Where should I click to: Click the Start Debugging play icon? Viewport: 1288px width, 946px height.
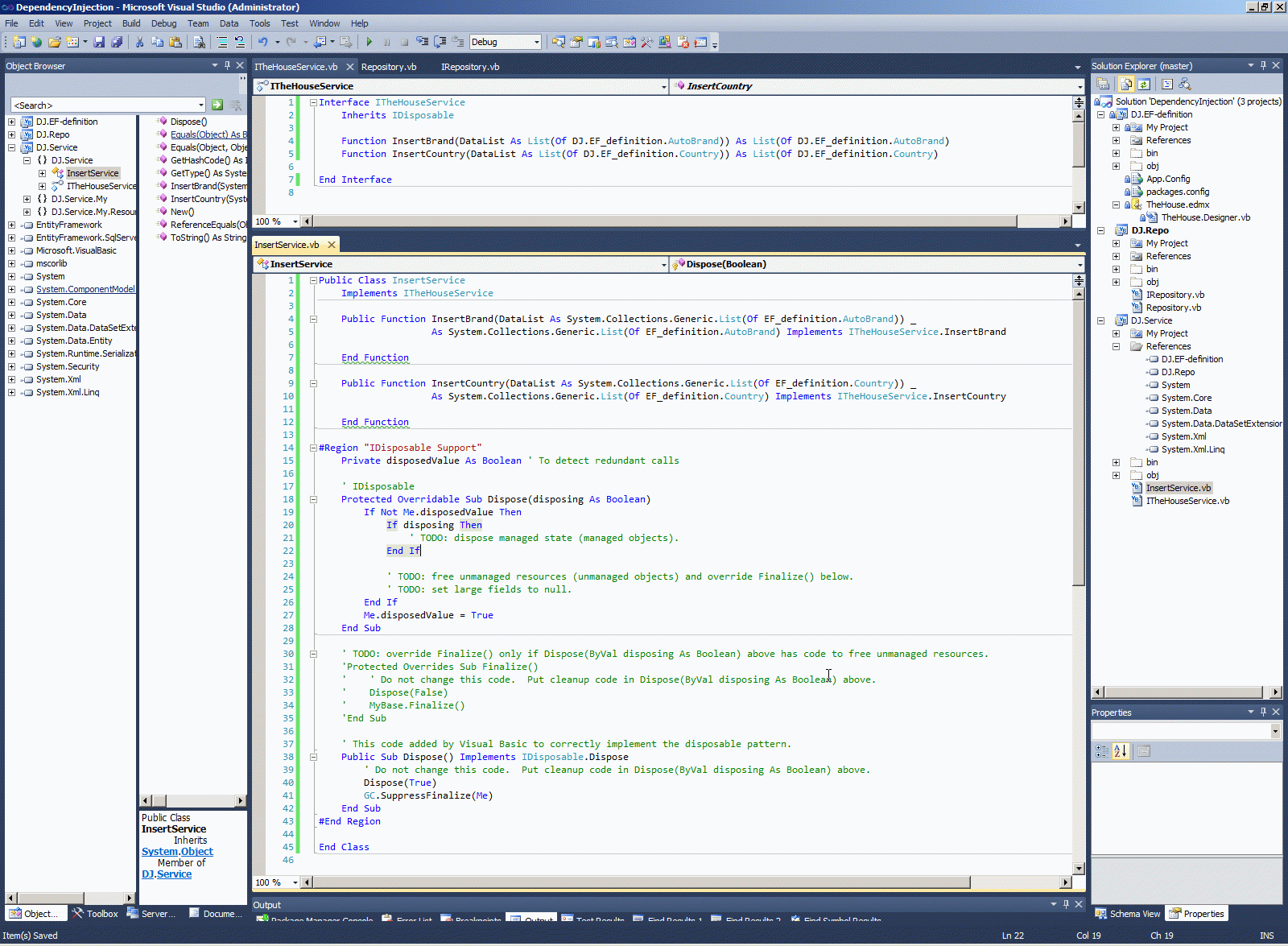369,42
